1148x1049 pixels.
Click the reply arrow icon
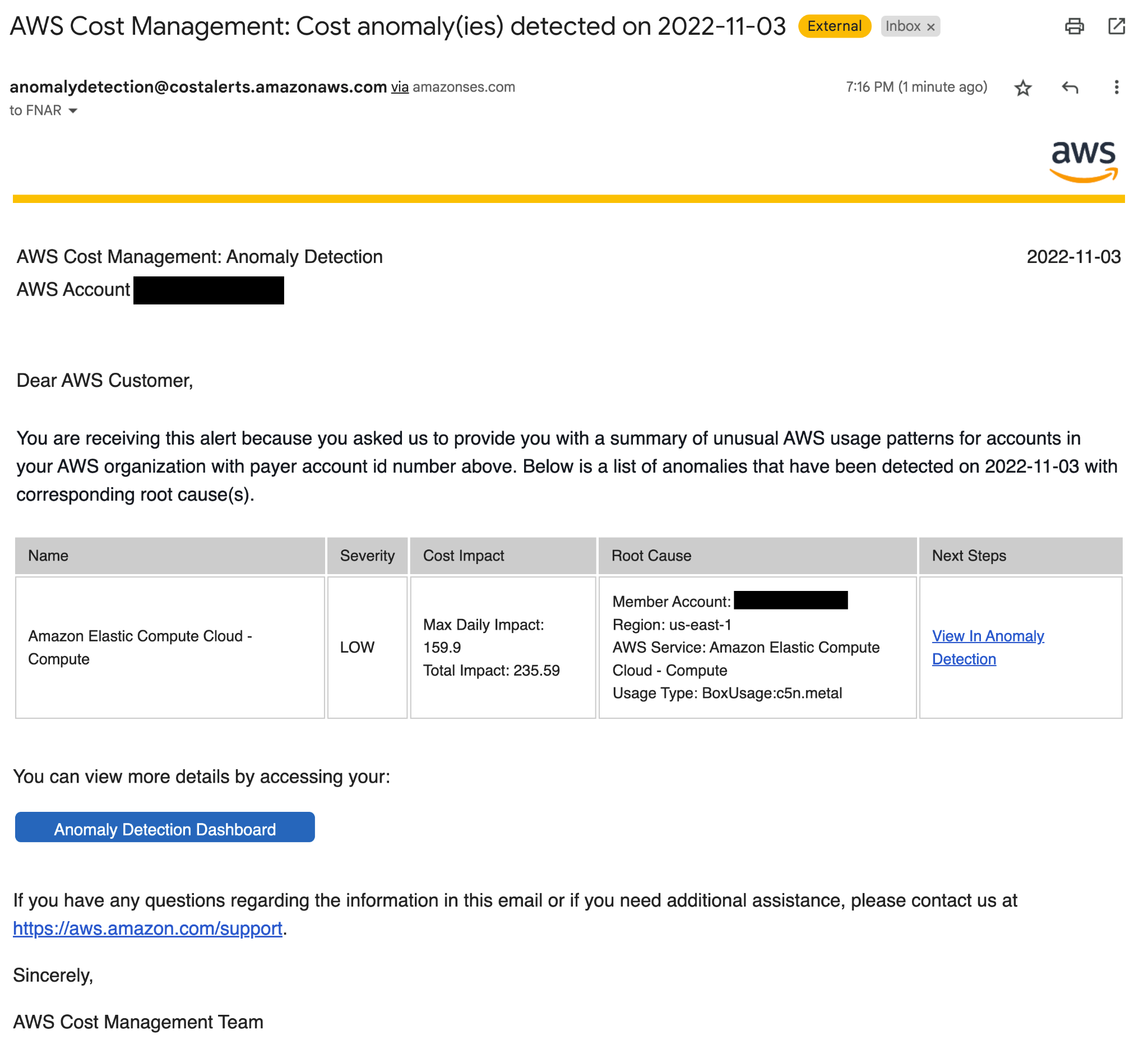click(x=1070, y=87)
